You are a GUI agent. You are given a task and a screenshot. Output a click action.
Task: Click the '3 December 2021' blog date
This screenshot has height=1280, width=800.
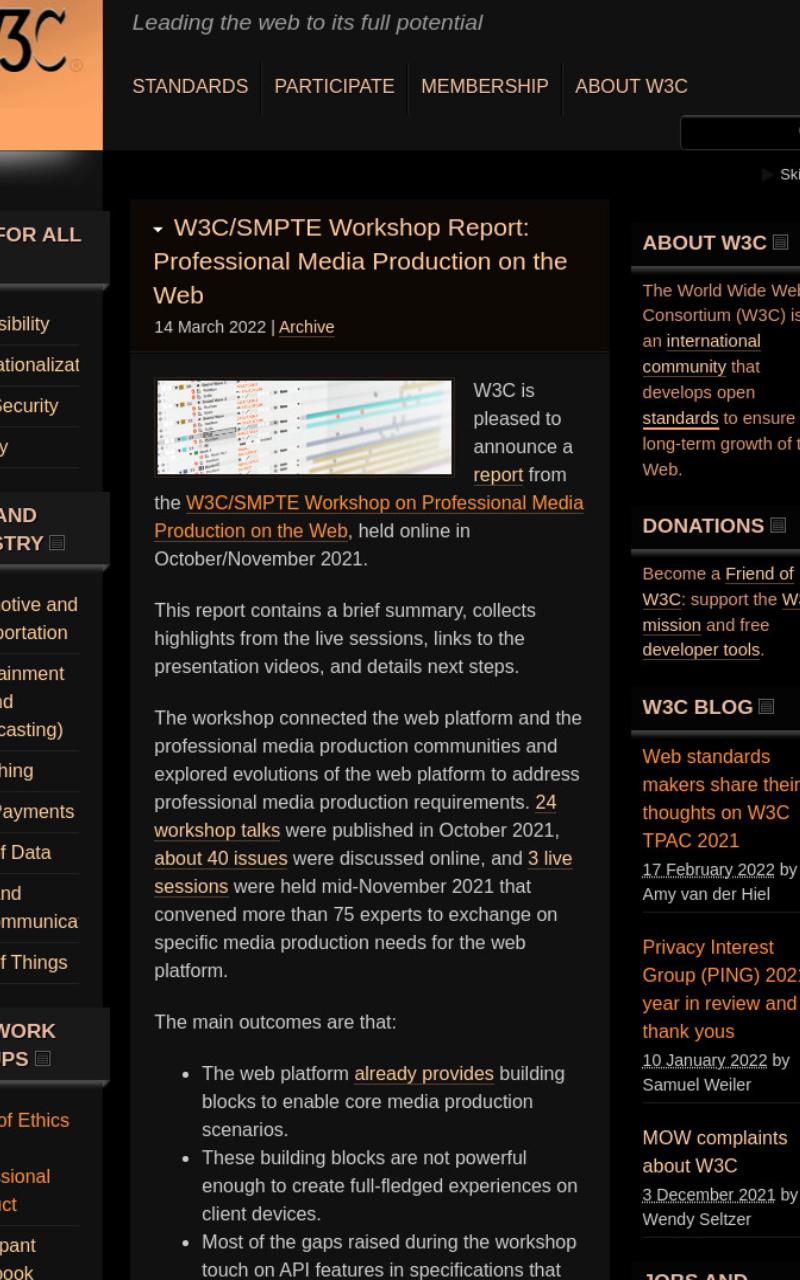pos(708,1195)
